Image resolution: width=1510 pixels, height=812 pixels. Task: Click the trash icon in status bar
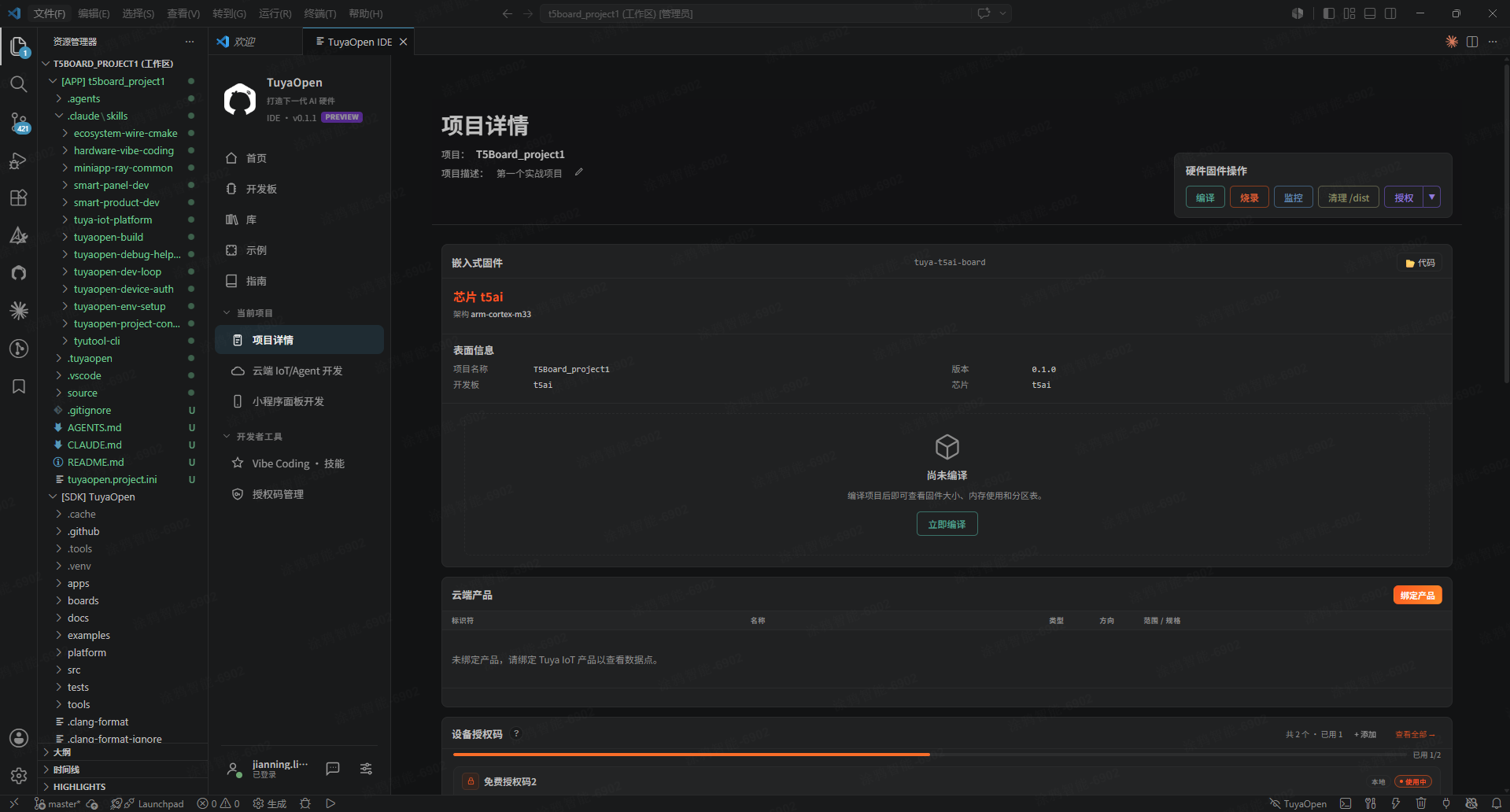(1421, 803)
